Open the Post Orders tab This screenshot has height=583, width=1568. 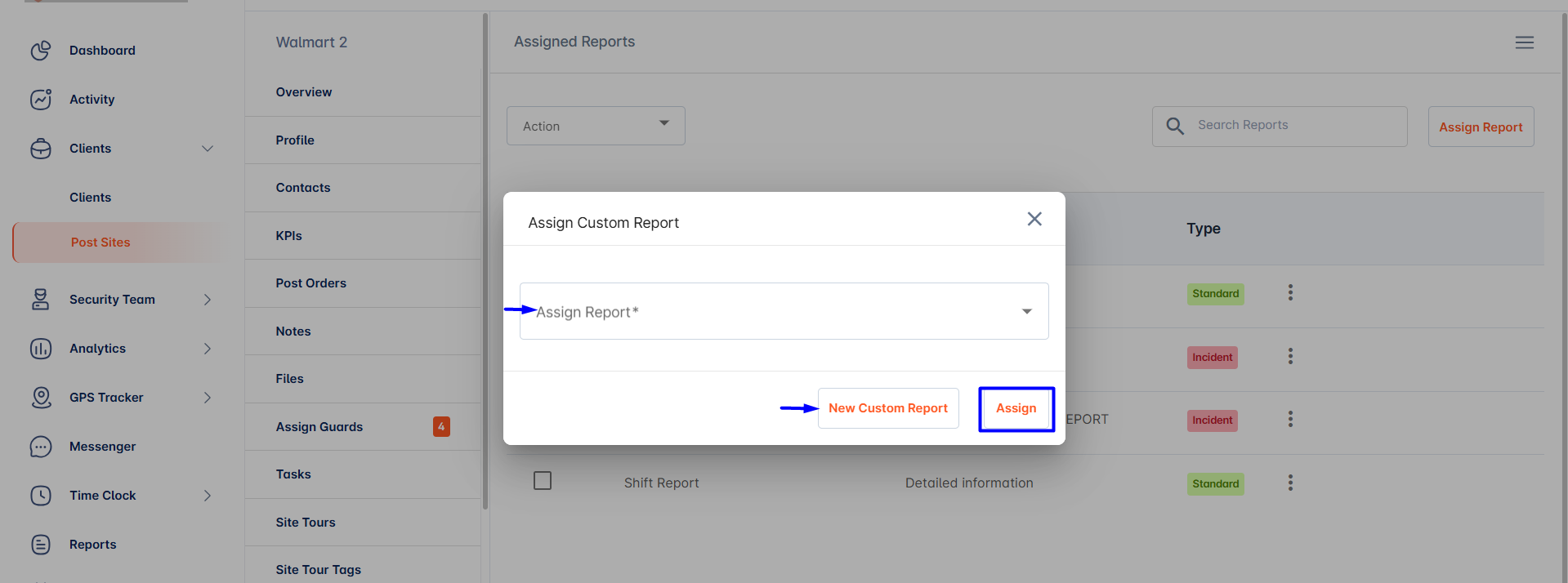[310, 283]
